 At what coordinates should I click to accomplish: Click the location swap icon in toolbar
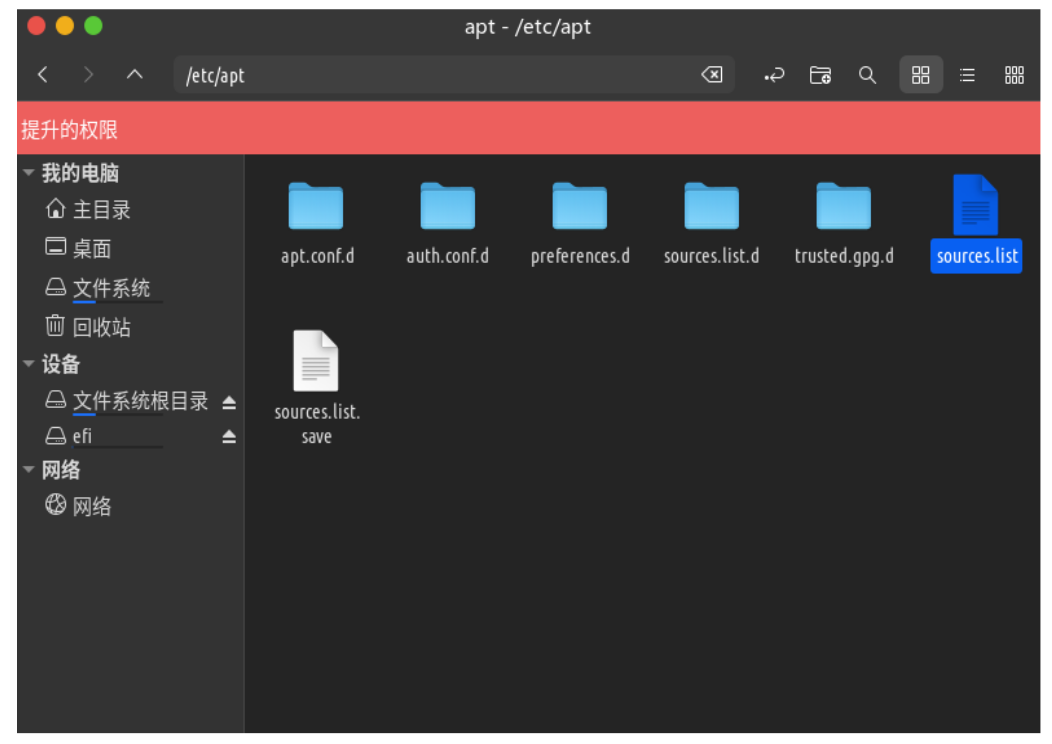(773, 74)
